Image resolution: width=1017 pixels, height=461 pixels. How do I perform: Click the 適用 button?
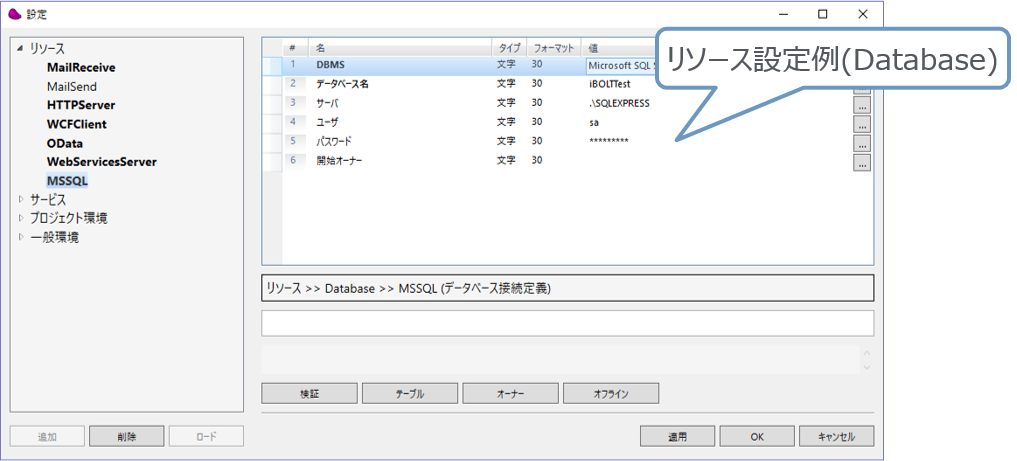coord(677,436)
